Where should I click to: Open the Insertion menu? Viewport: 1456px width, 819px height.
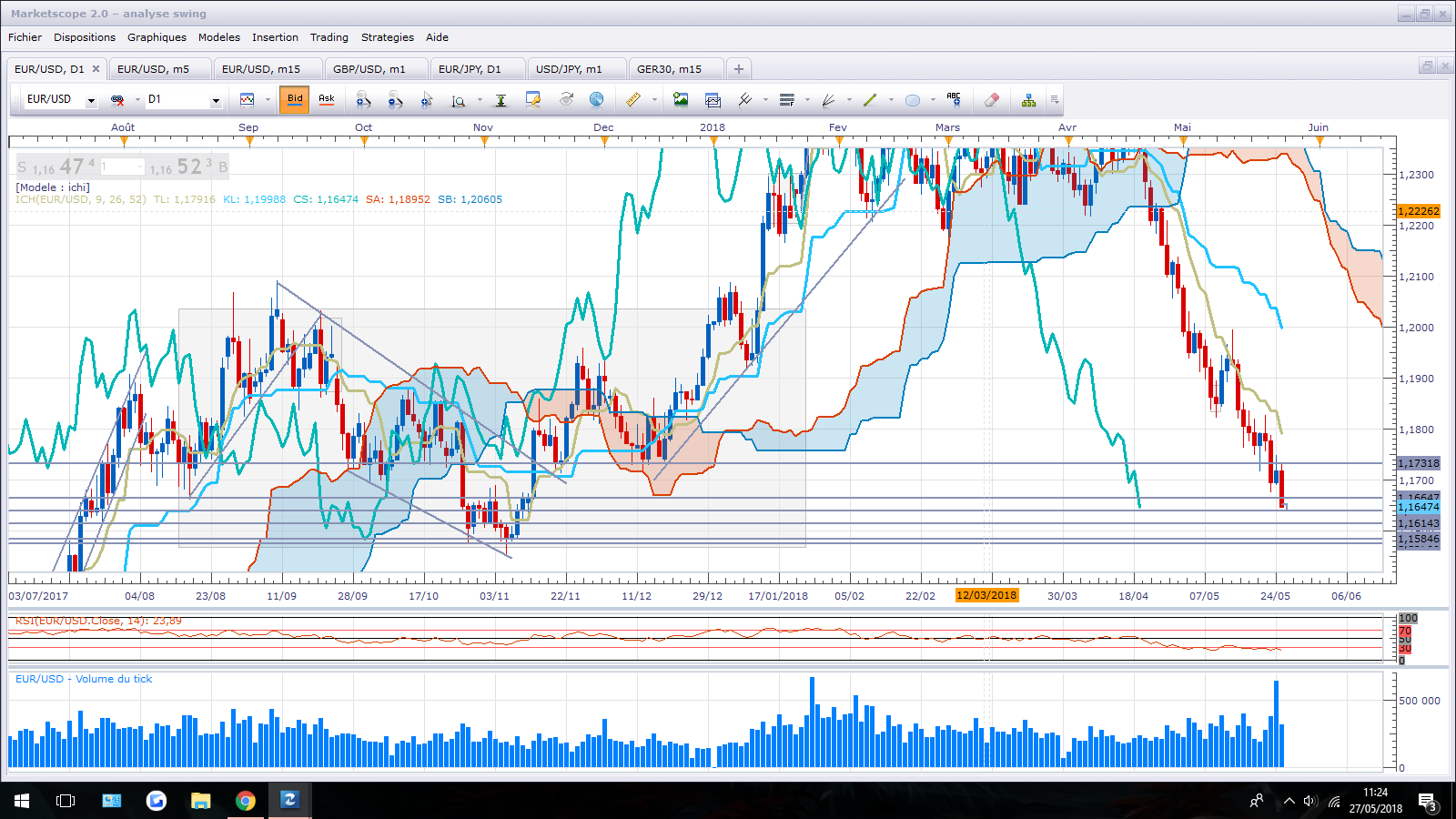click(275, 37)
